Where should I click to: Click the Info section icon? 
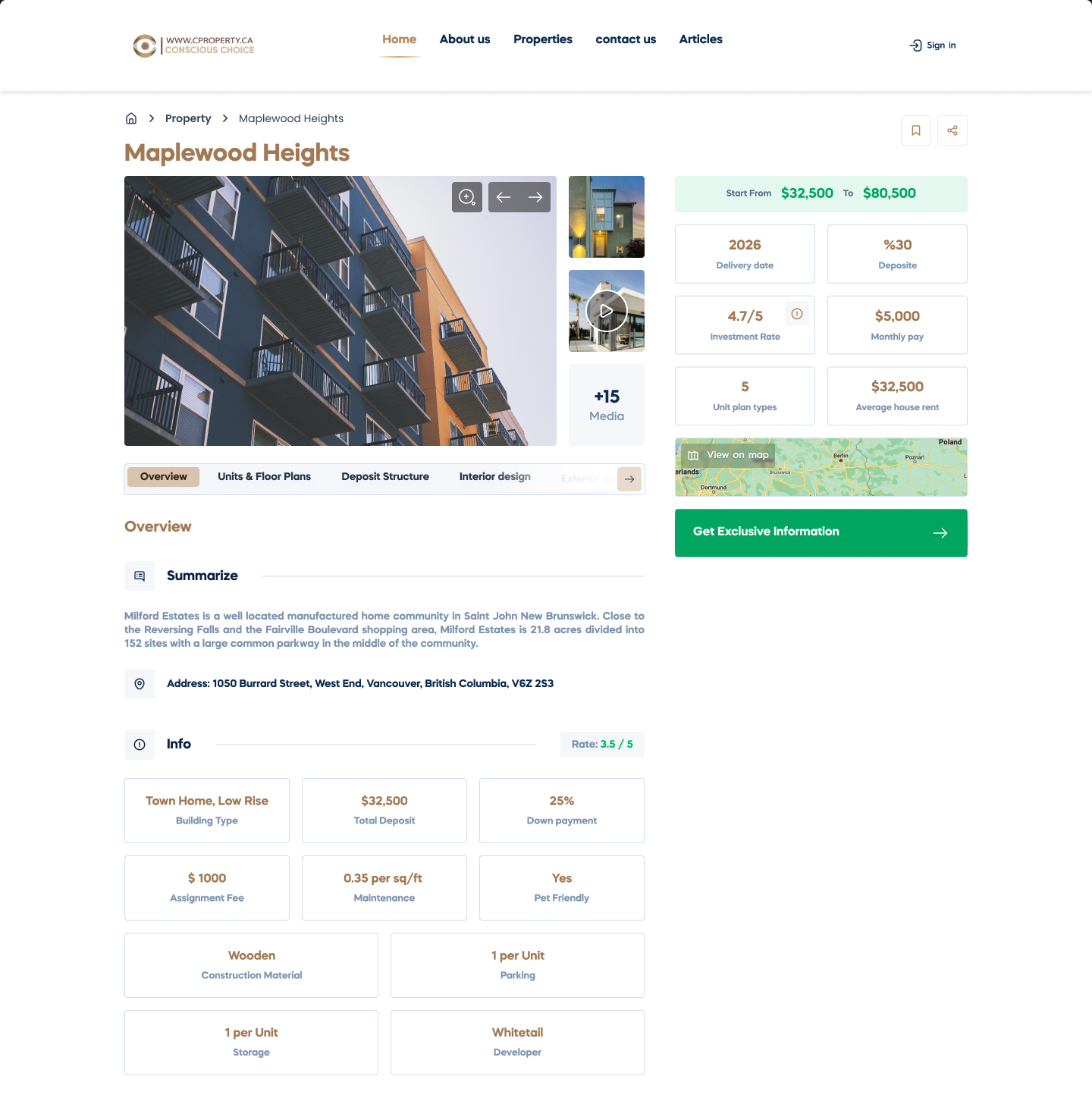140,745
